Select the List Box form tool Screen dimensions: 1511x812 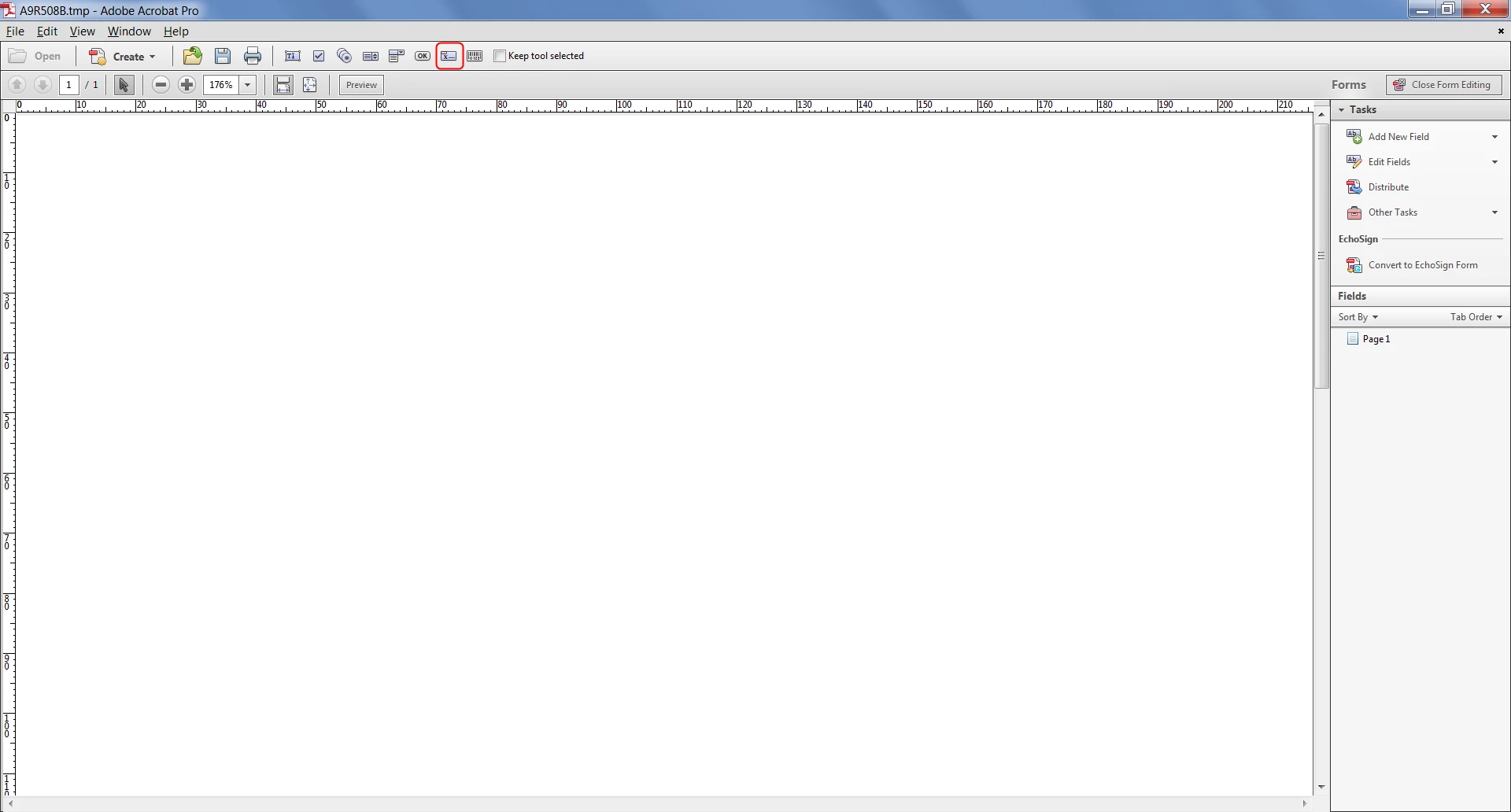(371, 56)
